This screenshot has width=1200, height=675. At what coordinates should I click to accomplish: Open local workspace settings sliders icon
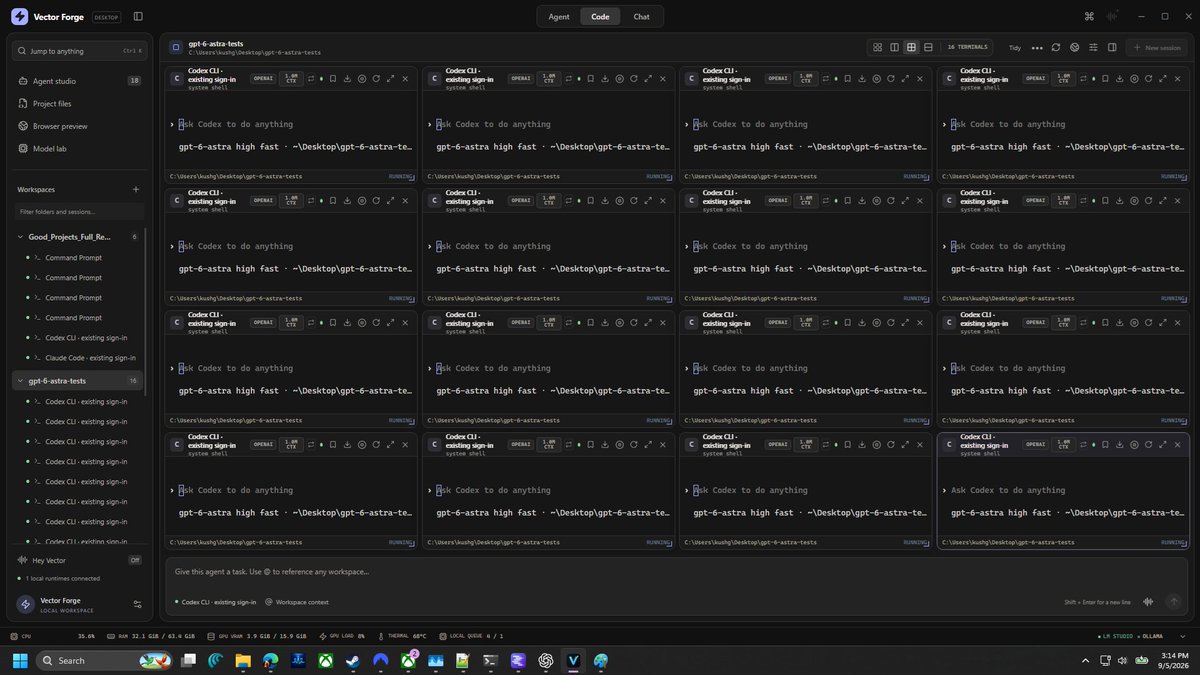tap(138, 604)
